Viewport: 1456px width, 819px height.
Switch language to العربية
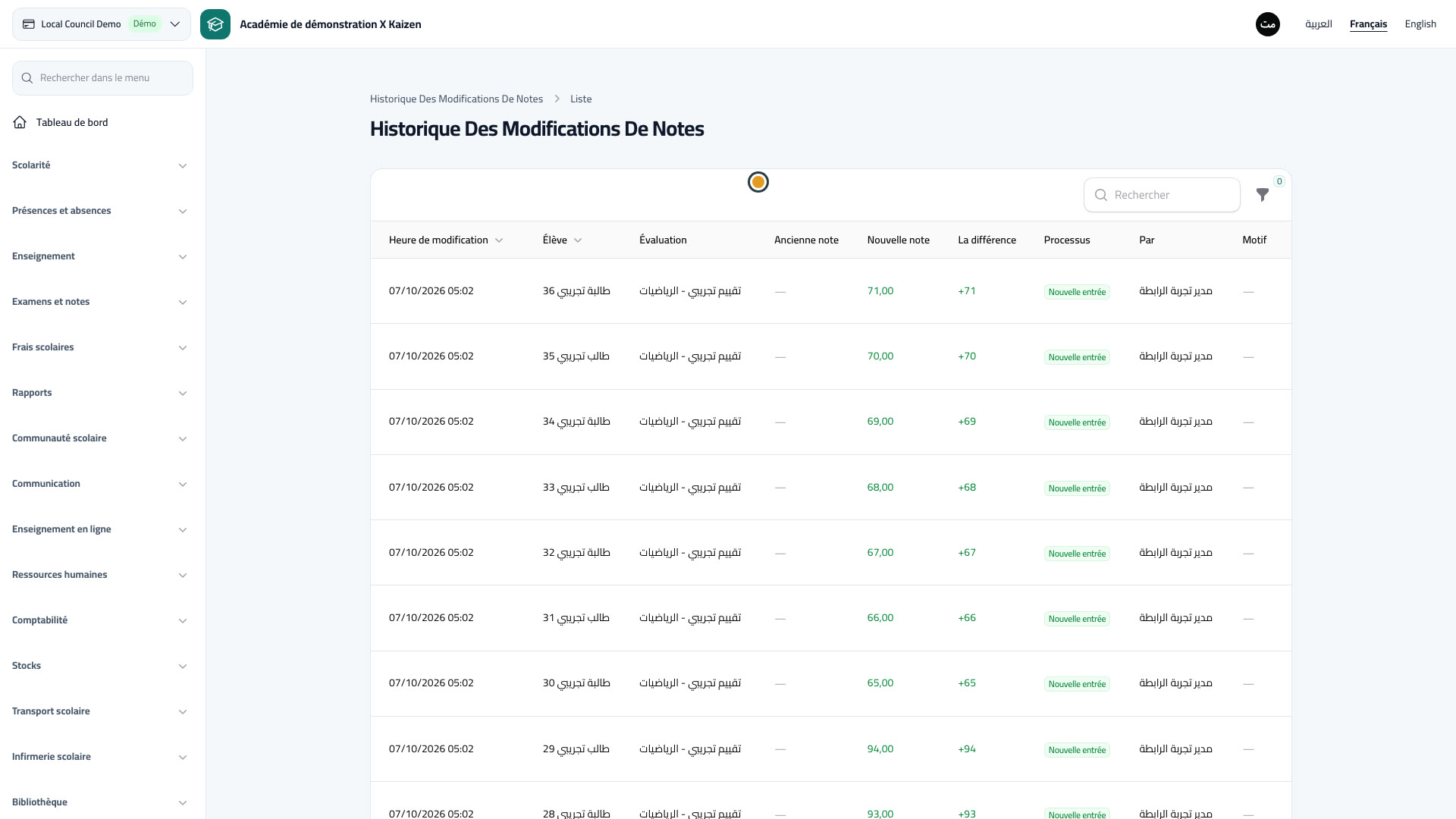[x=1319, y=24]
